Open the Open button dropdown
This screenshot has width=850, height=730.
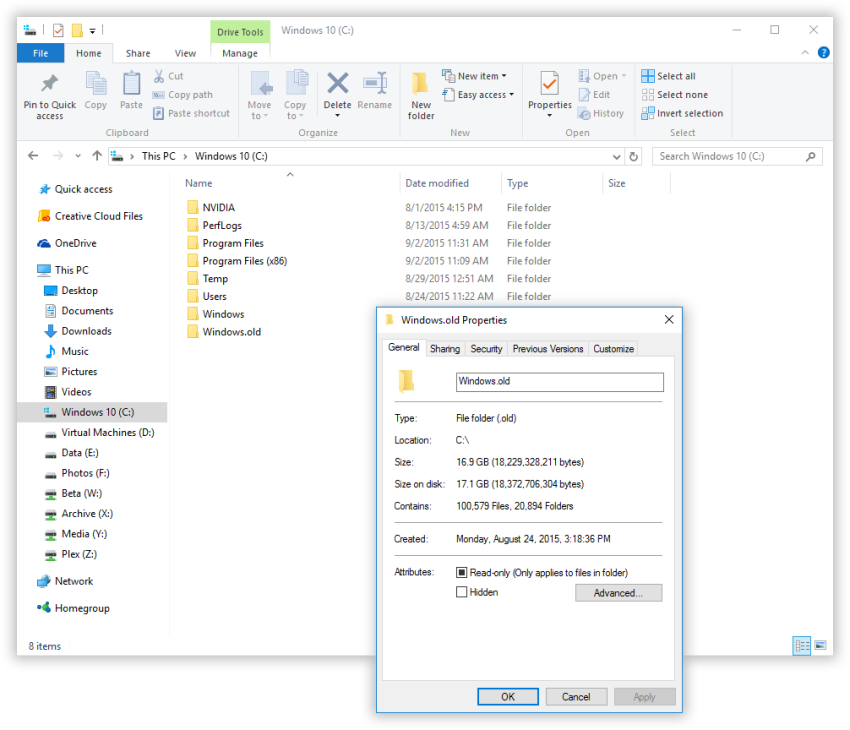point(623,76)
